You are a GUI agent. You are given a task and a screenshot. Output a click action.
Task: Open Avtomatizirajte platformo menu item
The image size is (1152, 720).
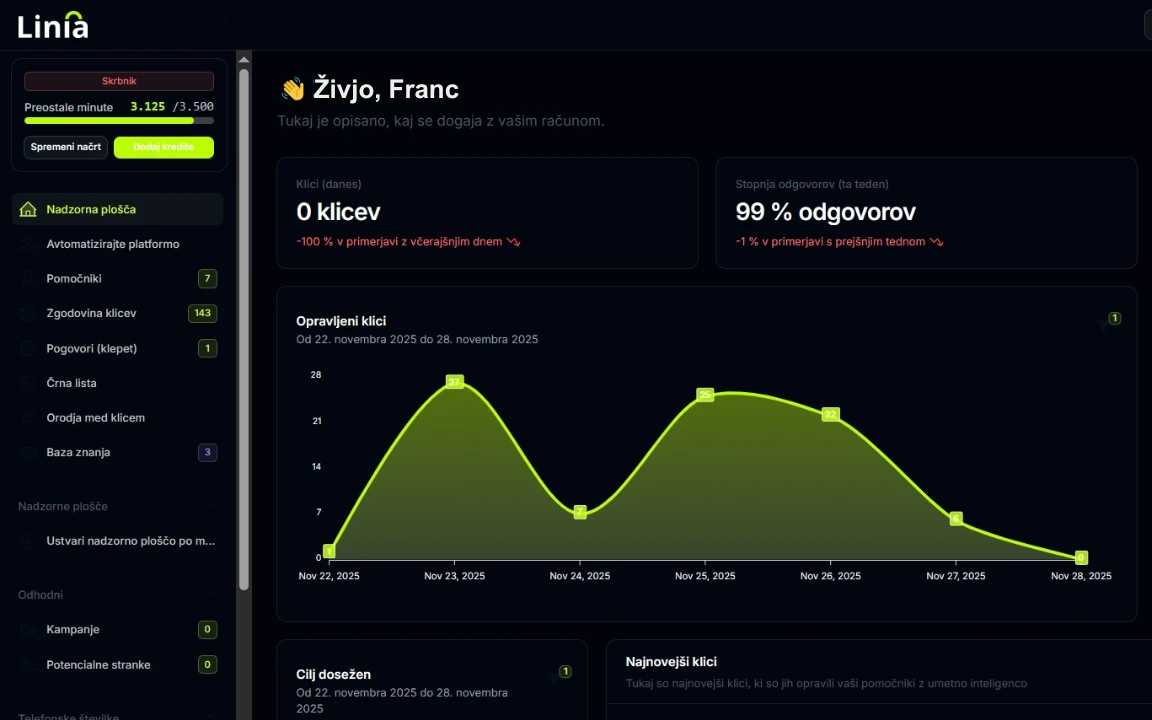click(x=112, y=244)
